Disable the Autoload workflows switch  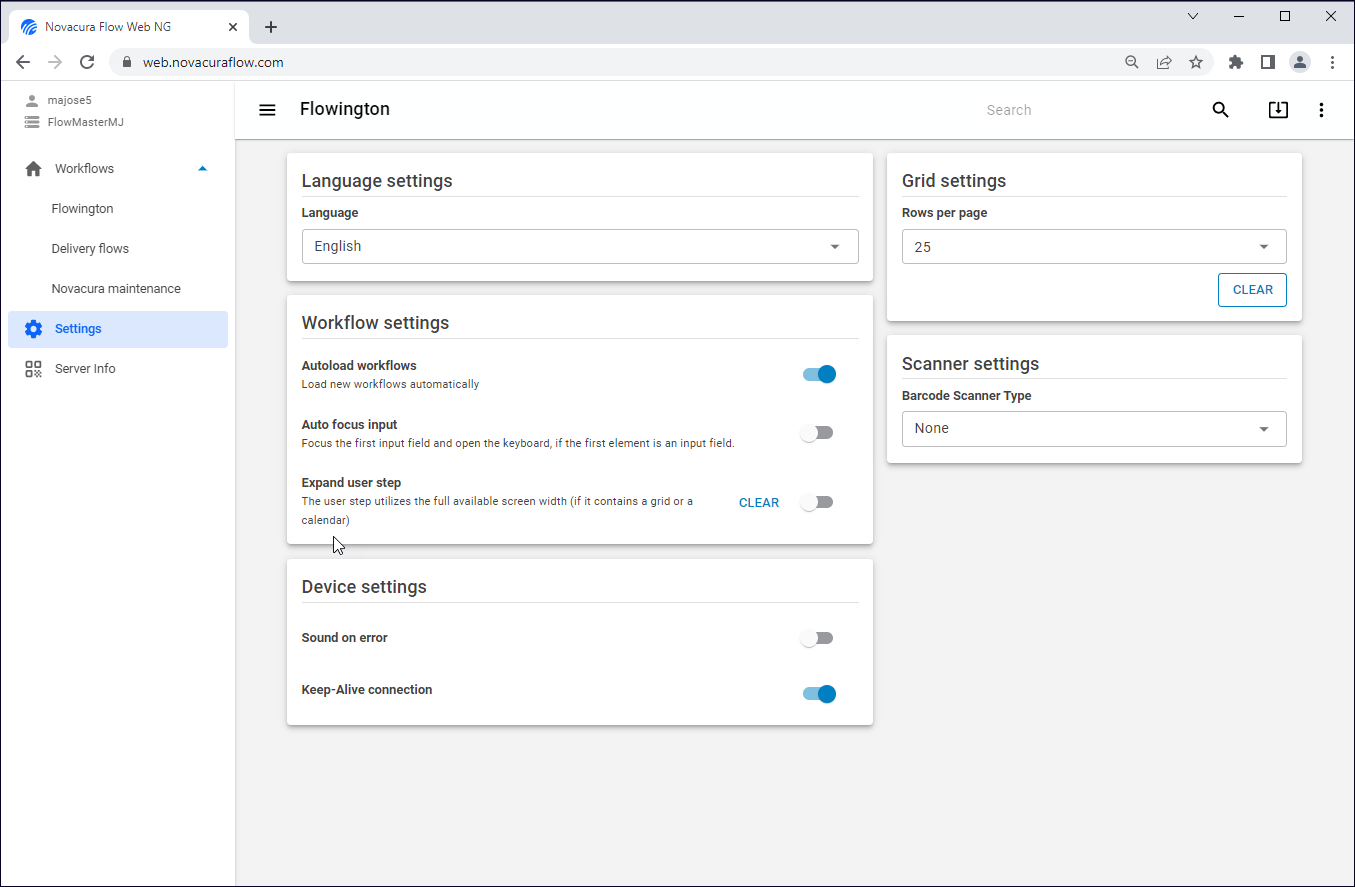coord(819,374)
